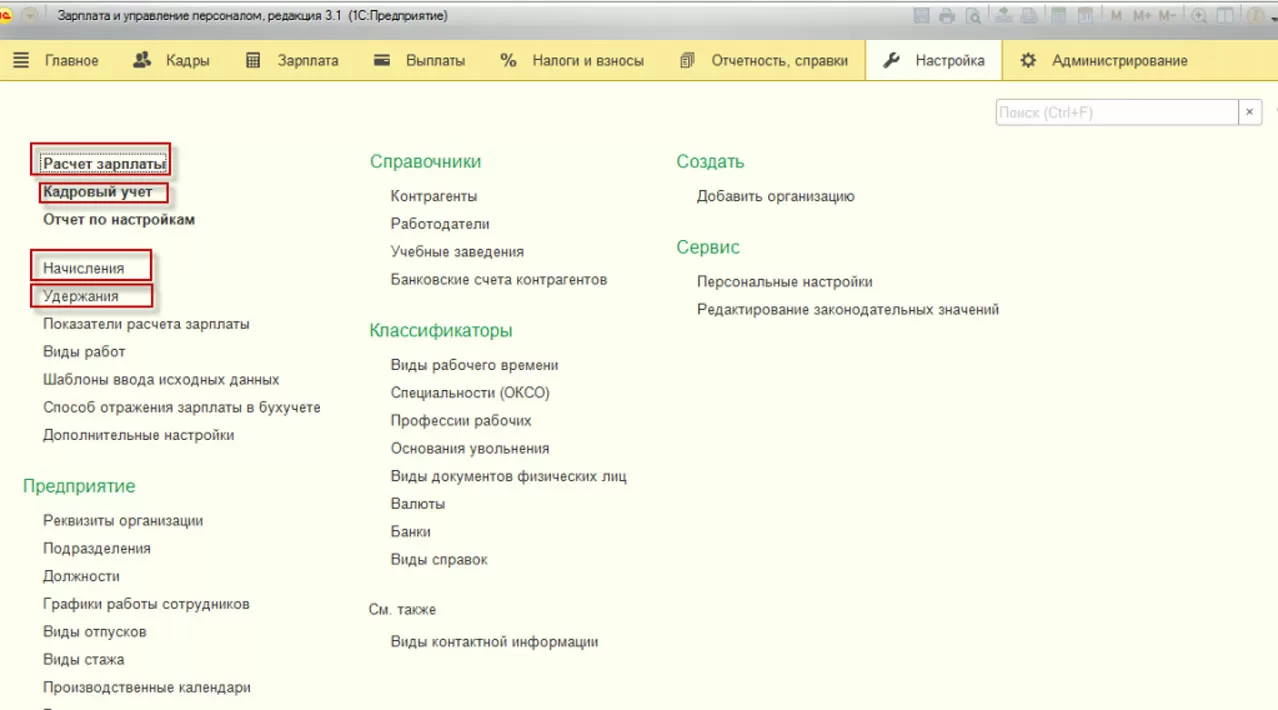
Task: Open Виды рабочего времени classifier
Action: click(x=475, y=365)
